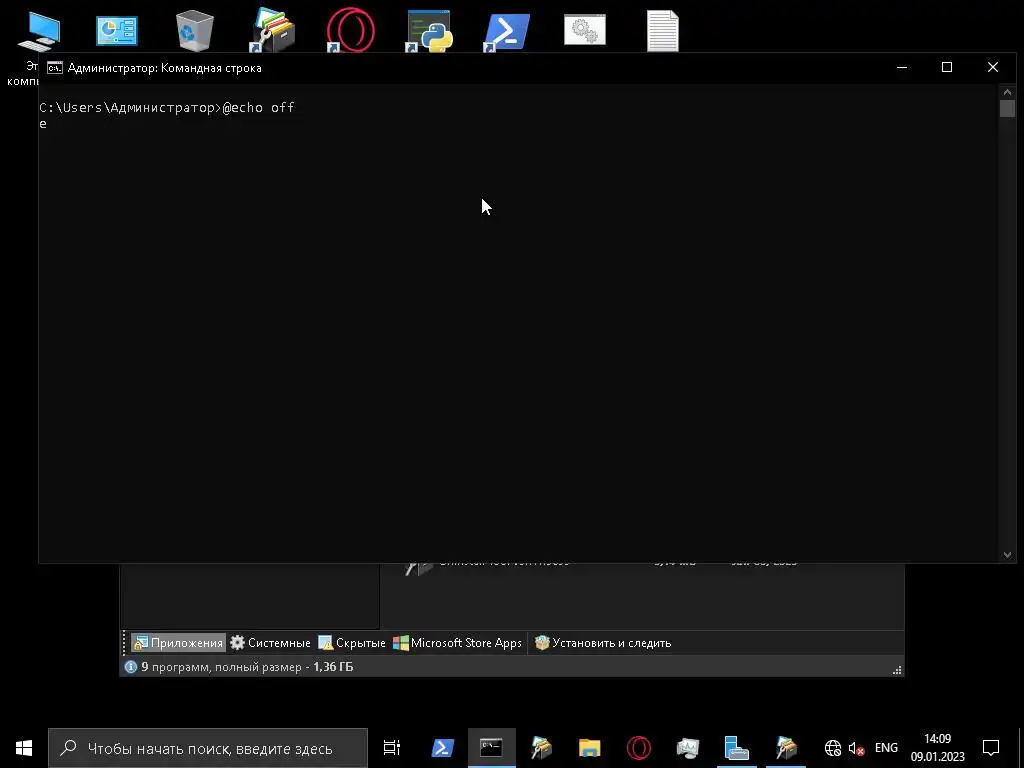Click the taskbar search box
This screenshot has height=768, width=1024.
pyautogui.click(x=208, y=748)
